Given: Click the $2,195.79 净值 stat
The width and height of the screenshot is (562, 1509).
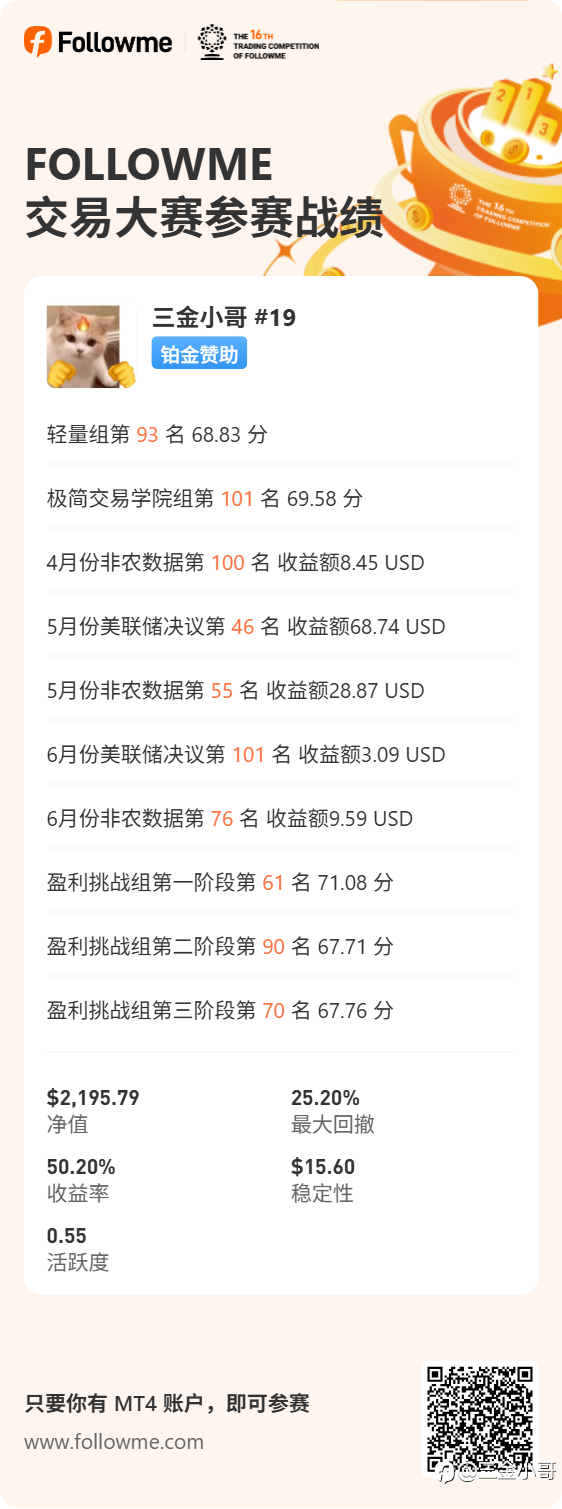Looking at the screenshot, I should coord(93,1110).
